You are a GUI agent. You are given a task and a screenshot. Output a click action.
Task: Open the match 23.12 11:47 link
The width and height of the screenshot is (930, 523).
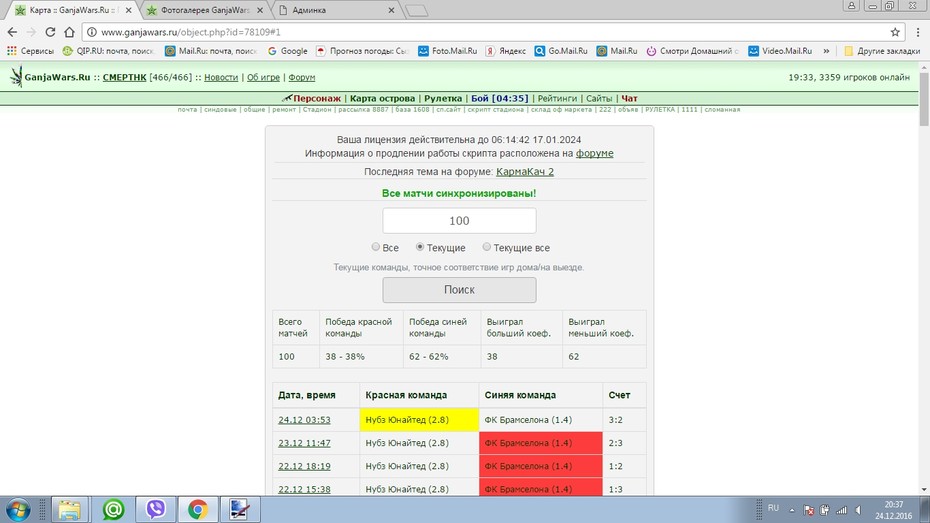304,443
